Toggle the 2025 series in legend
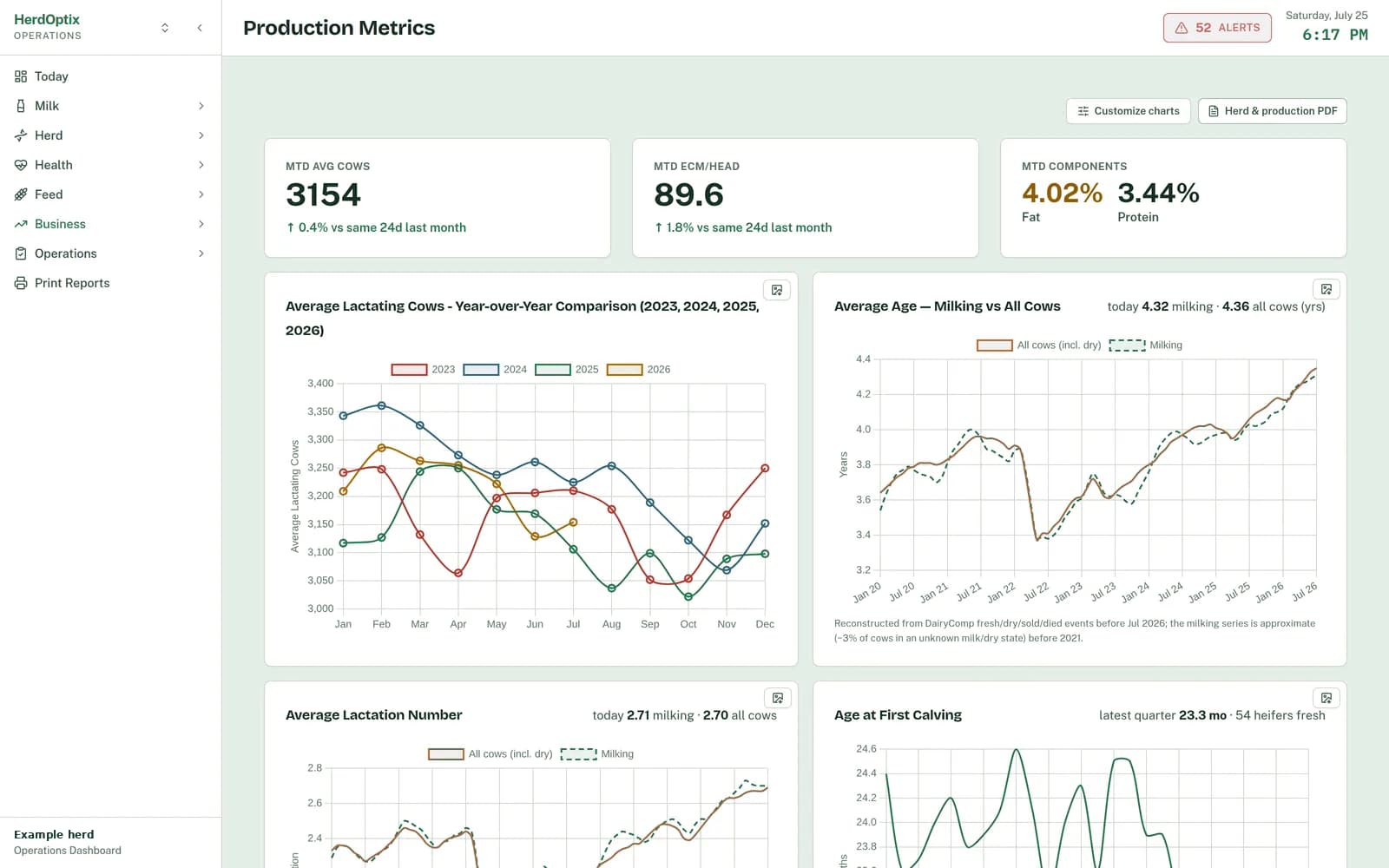Screen dimensions: 1389x868 coord(567,370)
